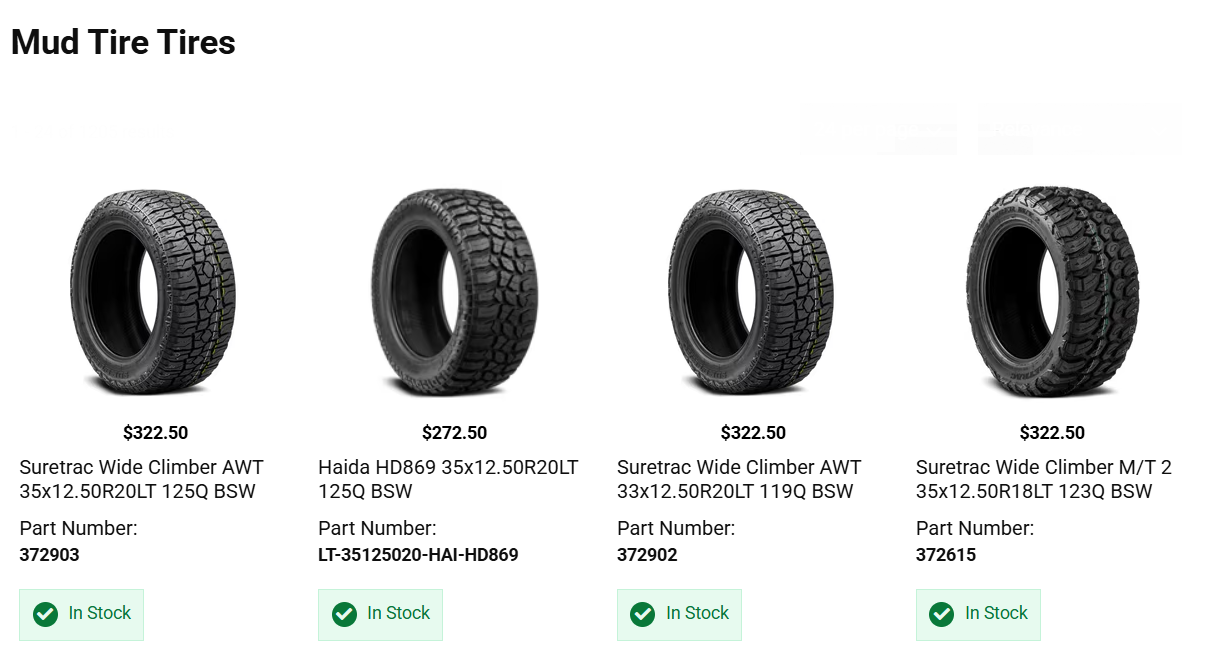1227x660 pixels.
Task: Open the Suretrac Wide Climber AWT 35x12.50R20LT tire image
Action: 154,291
